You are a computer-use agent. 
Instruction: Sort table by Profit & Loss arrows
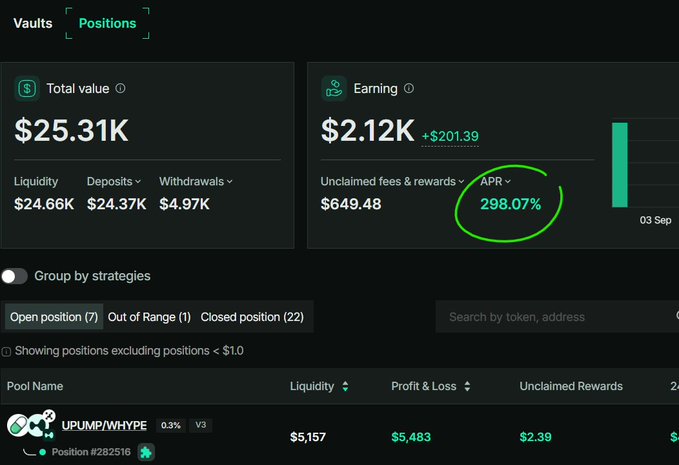coord(467,386)
